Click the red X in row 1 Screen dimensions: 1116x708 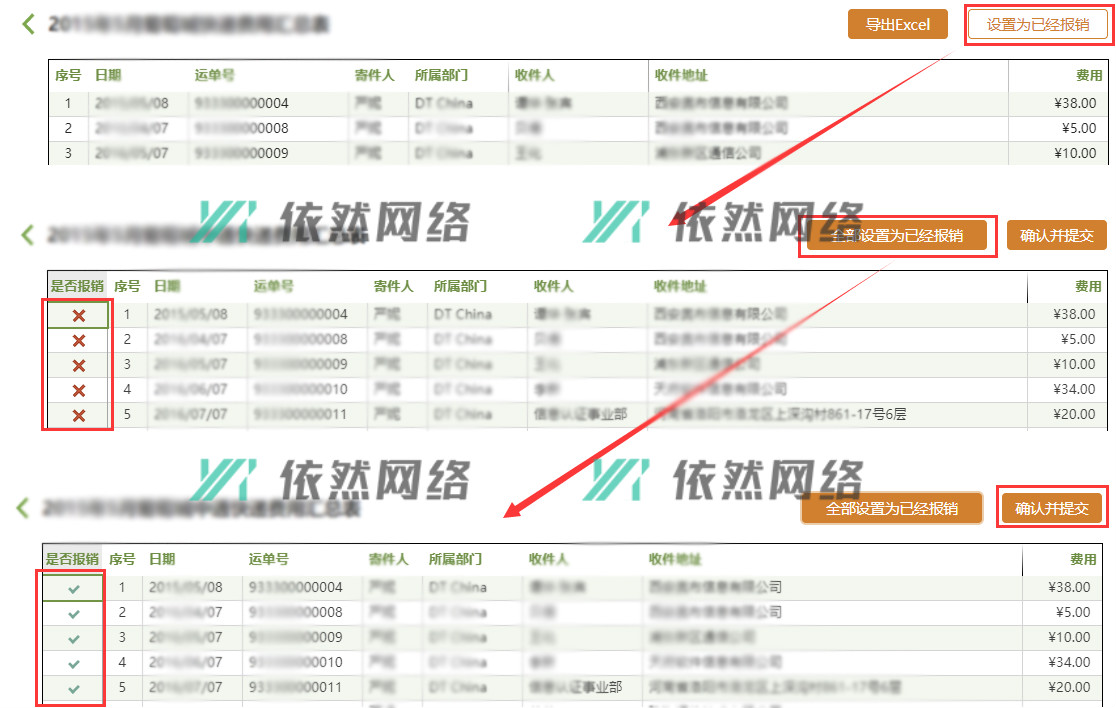[78, 315]
